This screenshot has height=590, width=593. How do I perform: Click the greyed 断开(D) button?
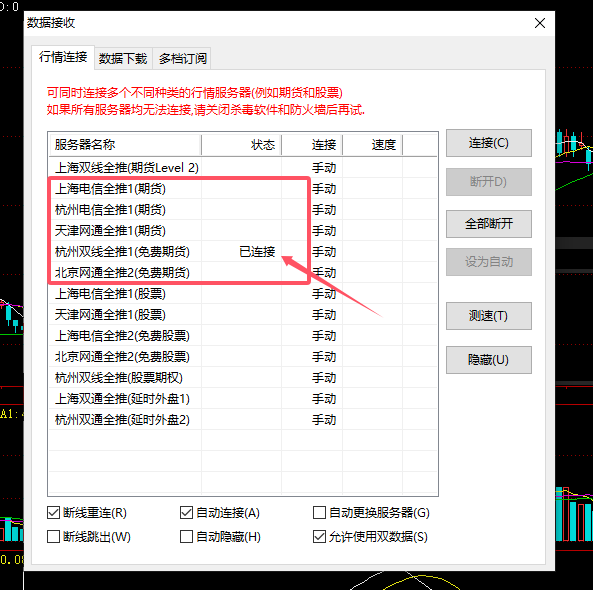489,182
